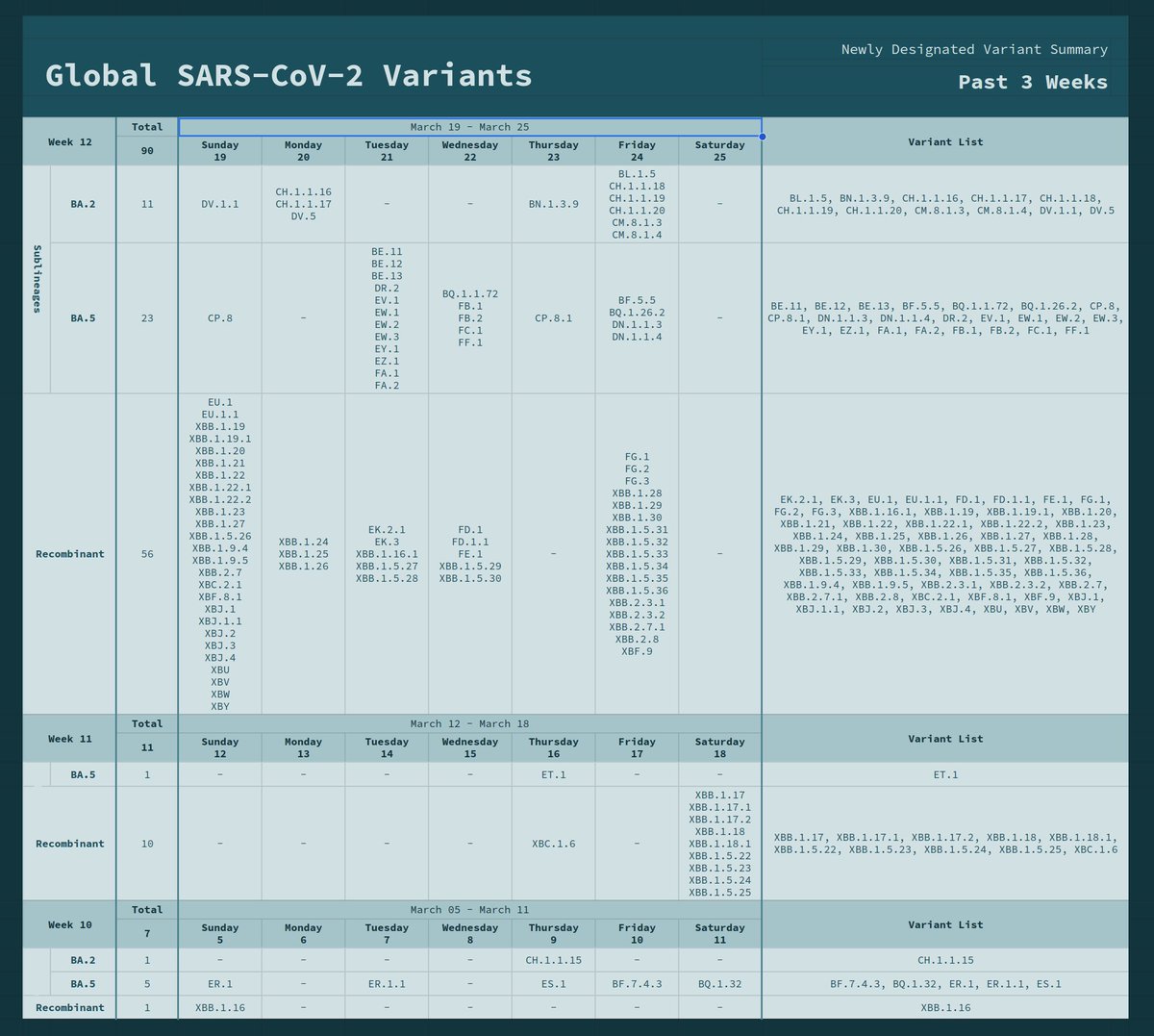
Task: Select the Wednesday 22 cell starting with BQ.1.1.72
Action: (x=470, y=317)
